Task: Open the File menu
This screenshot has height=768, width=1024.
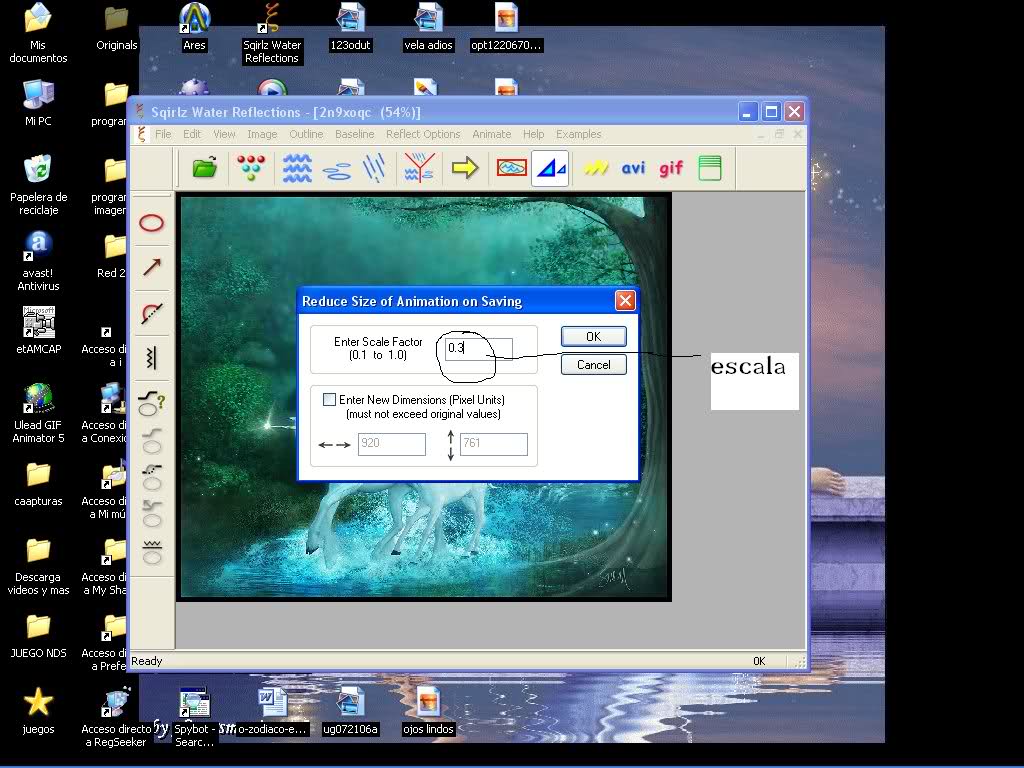Action: pos(163,134)
